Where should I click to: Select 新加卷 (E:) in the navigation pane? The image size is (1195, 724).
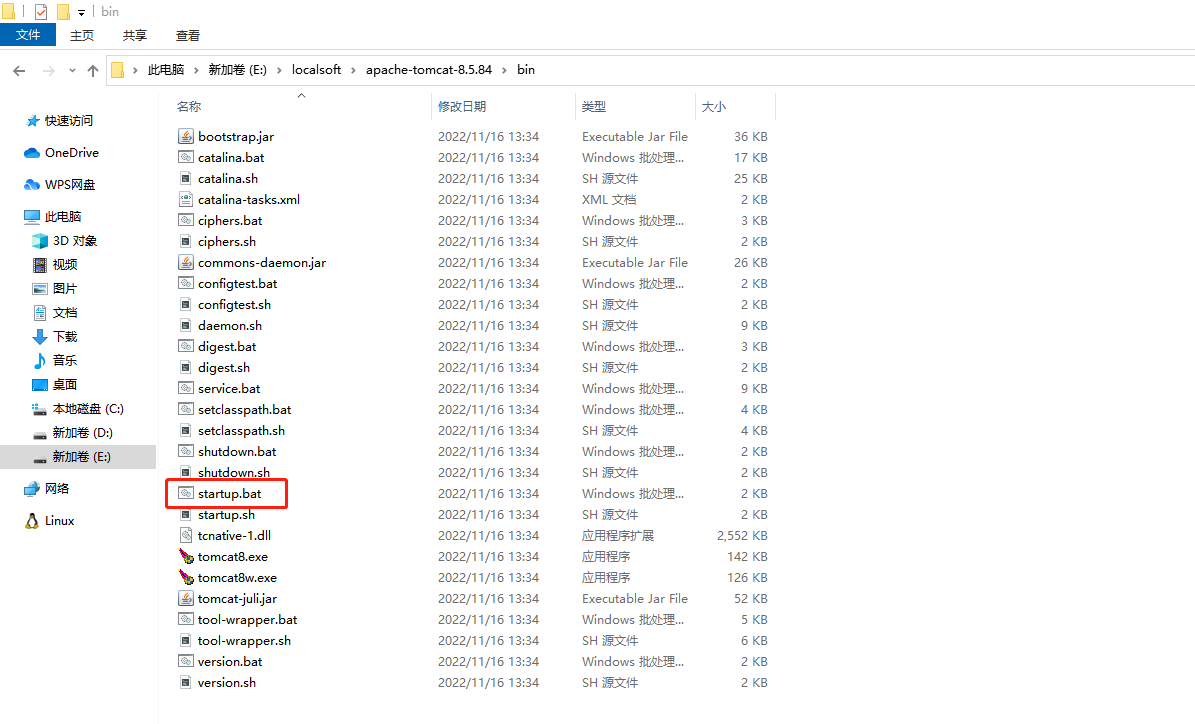[82, 457]
